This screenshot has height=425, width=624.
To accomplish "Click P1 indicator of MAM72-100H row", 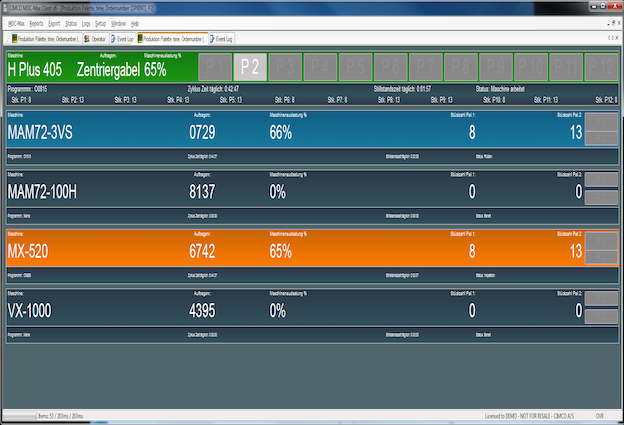I will click(601, 180).
